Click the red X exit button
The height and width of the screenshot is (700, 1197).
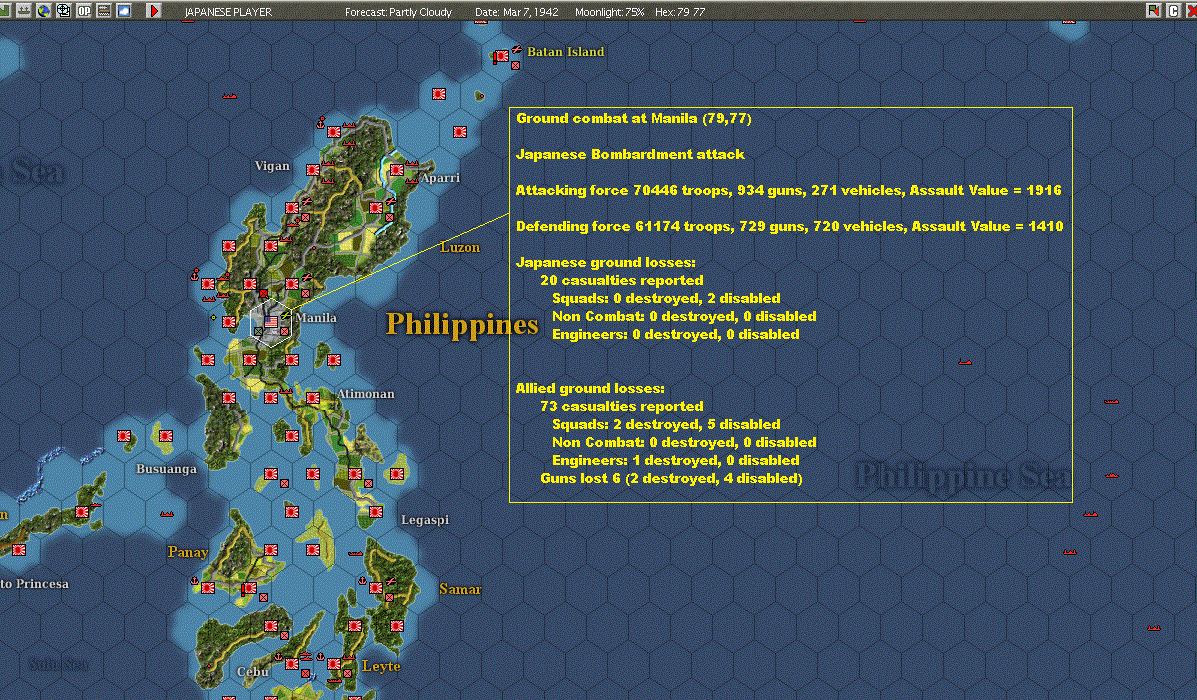(x=1191, y=11)
